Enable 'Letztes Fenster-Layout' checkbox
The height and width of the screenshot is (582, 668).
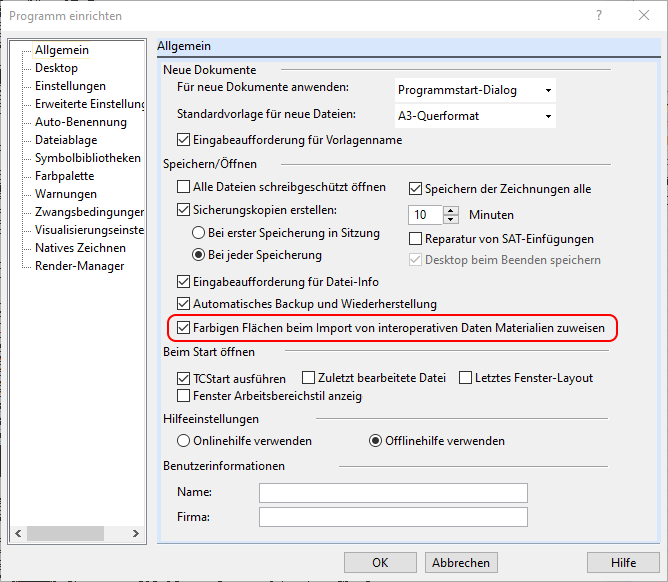(x=466, y=377)
